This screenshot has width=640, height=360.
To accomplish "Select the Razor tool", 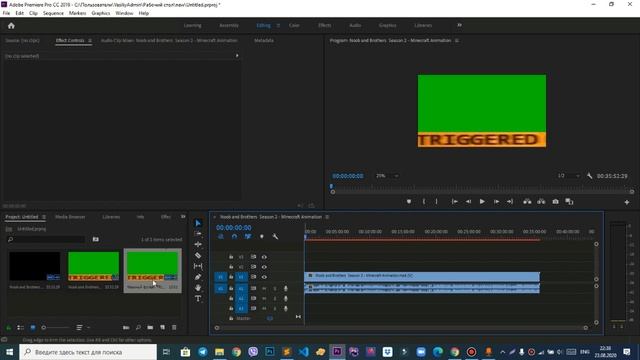I will click(198, 256).
